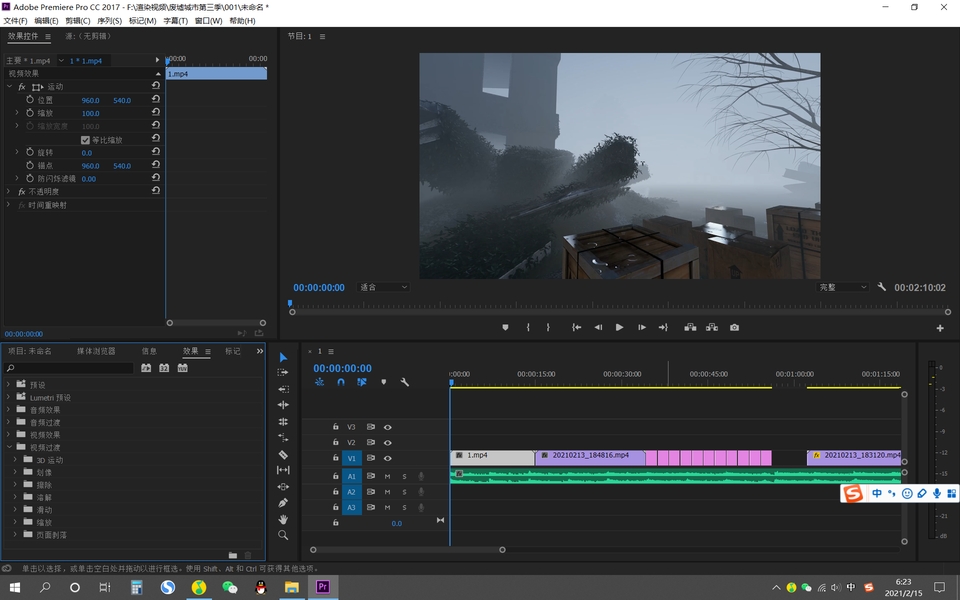Expand the 溶解 dissolve subfolder
Viewport: 960px width, 600px height.
tap(15, 497)
